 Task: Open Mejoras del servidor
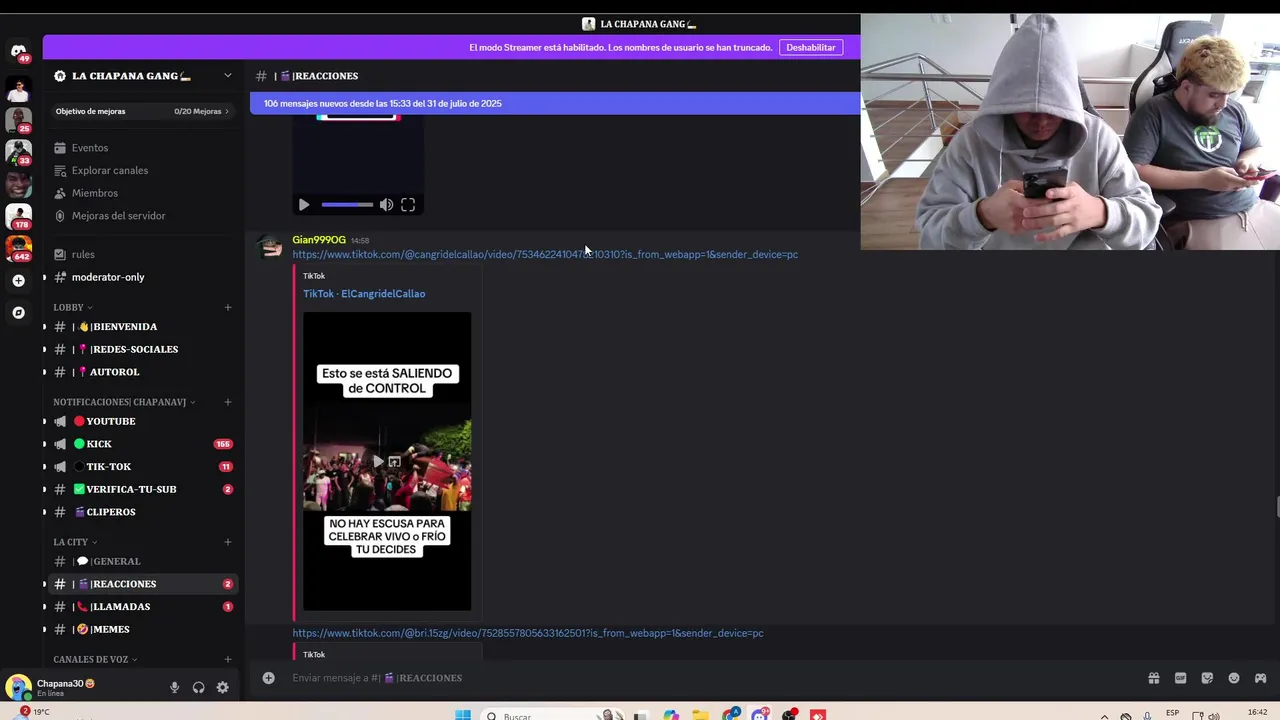tap(142, 216)
